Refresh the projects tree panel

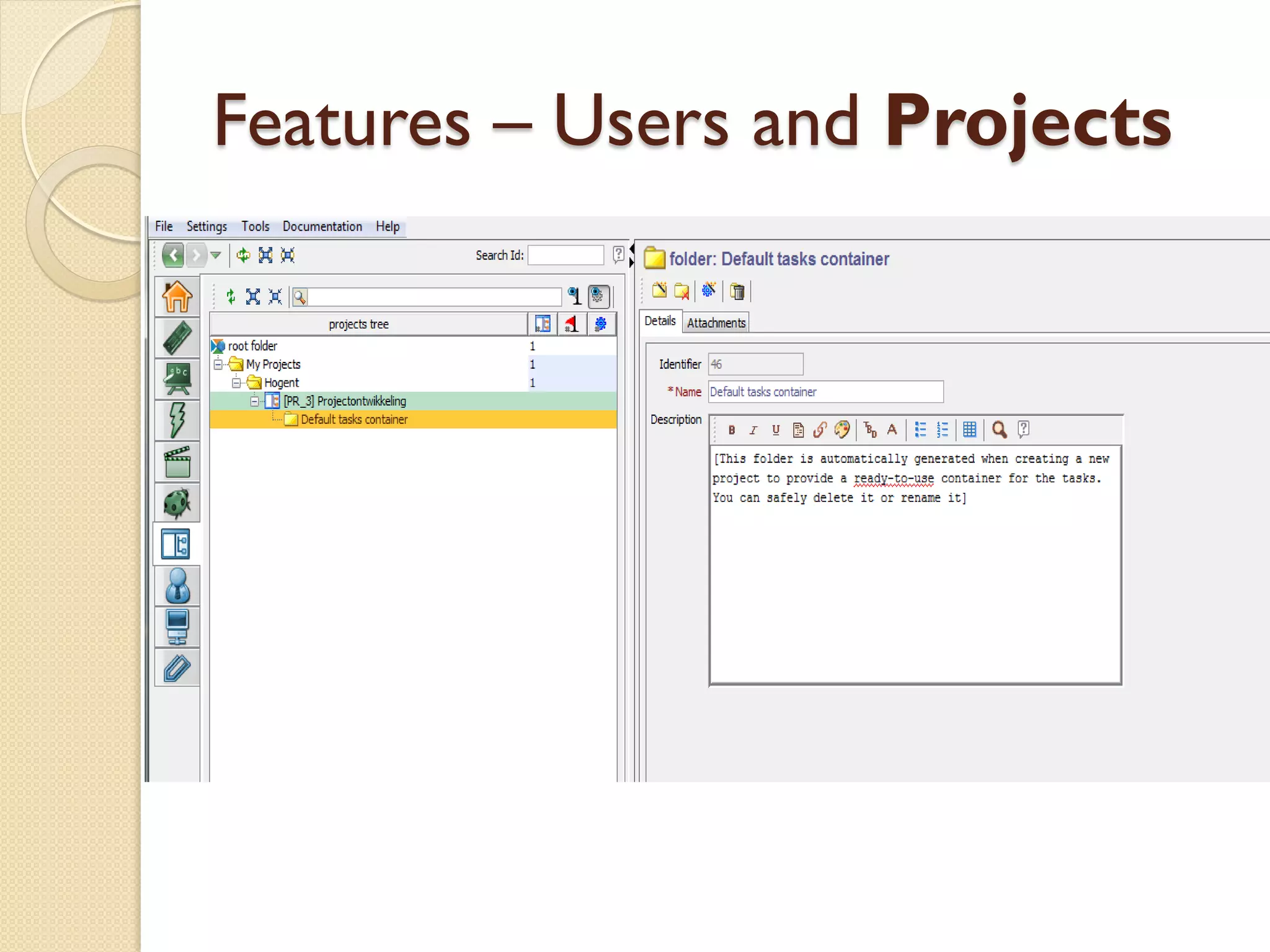(231, 297)
